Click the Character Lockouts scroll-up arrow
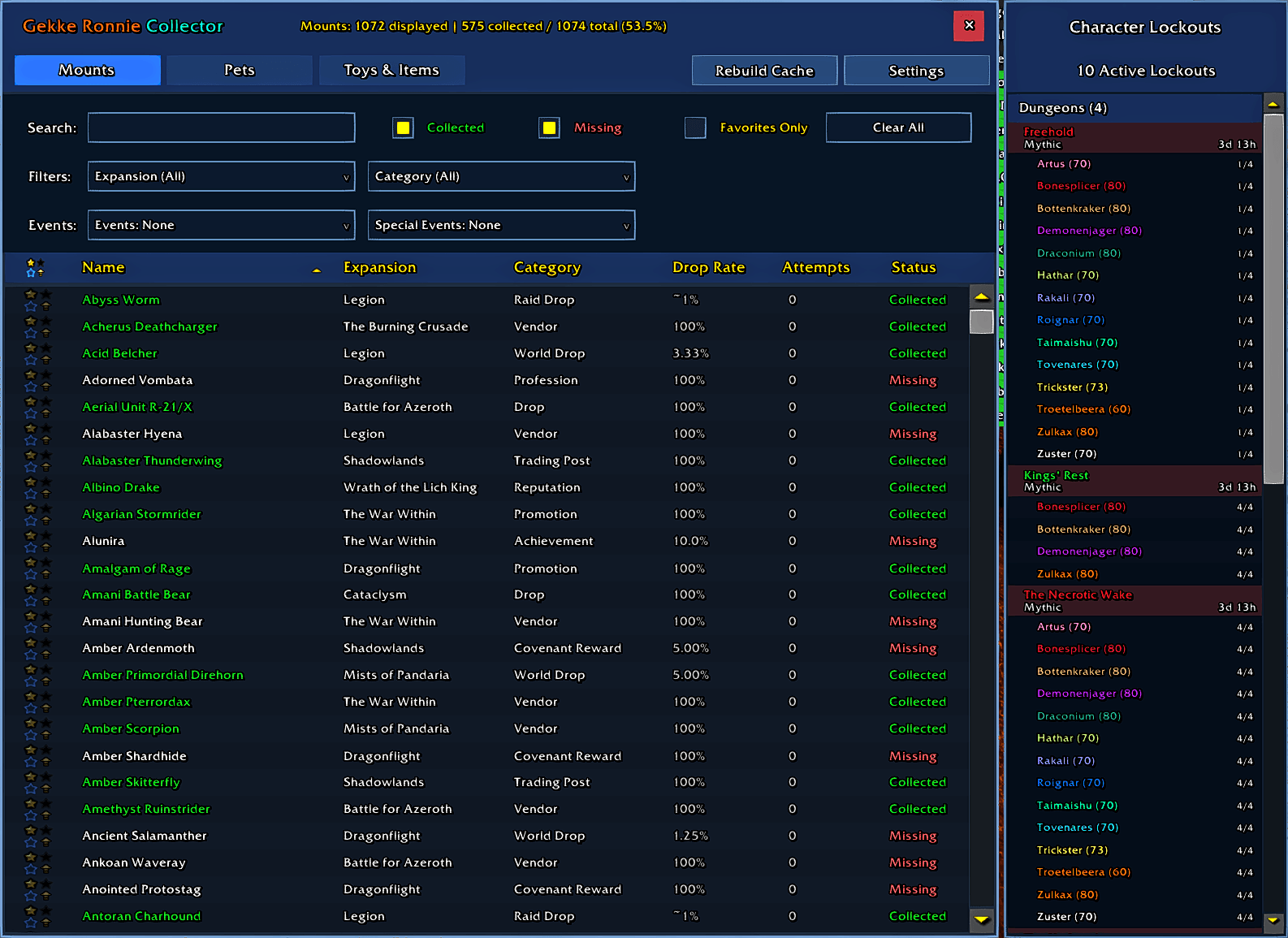Viewport: 1288px width, 938px height. 1273,104
